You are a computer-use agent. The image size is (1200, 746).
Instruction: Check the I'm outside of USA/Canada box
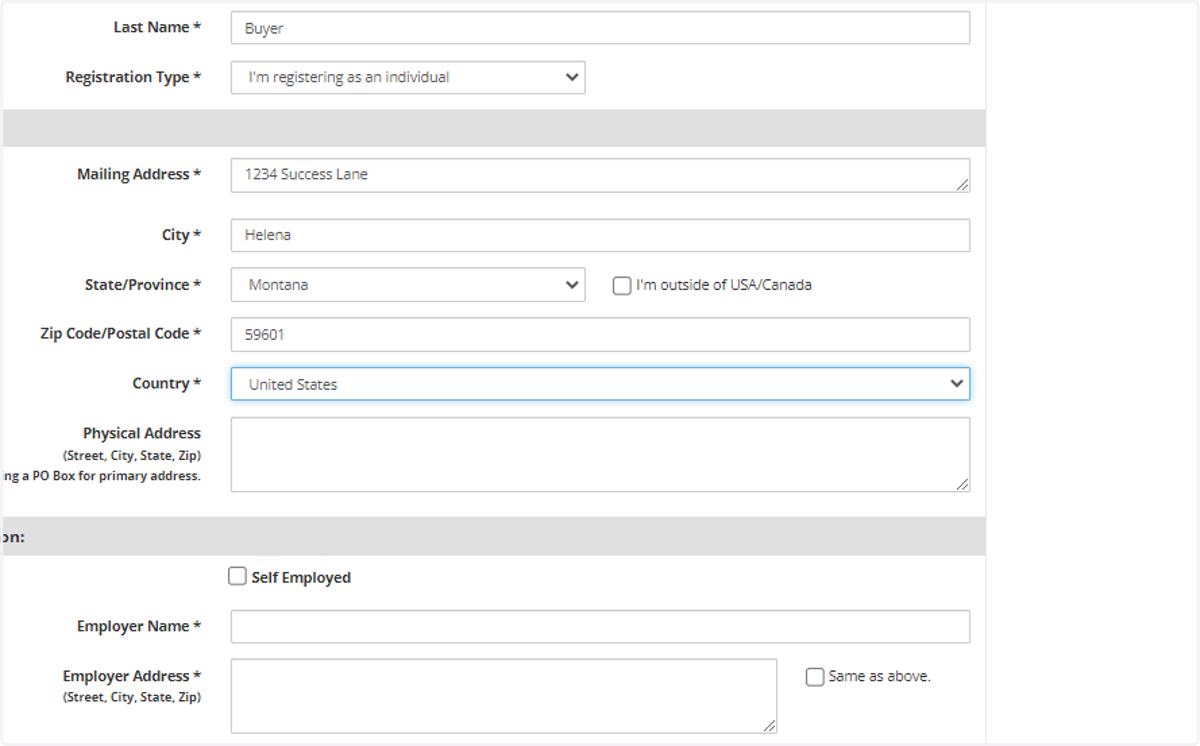pos(622,286)
